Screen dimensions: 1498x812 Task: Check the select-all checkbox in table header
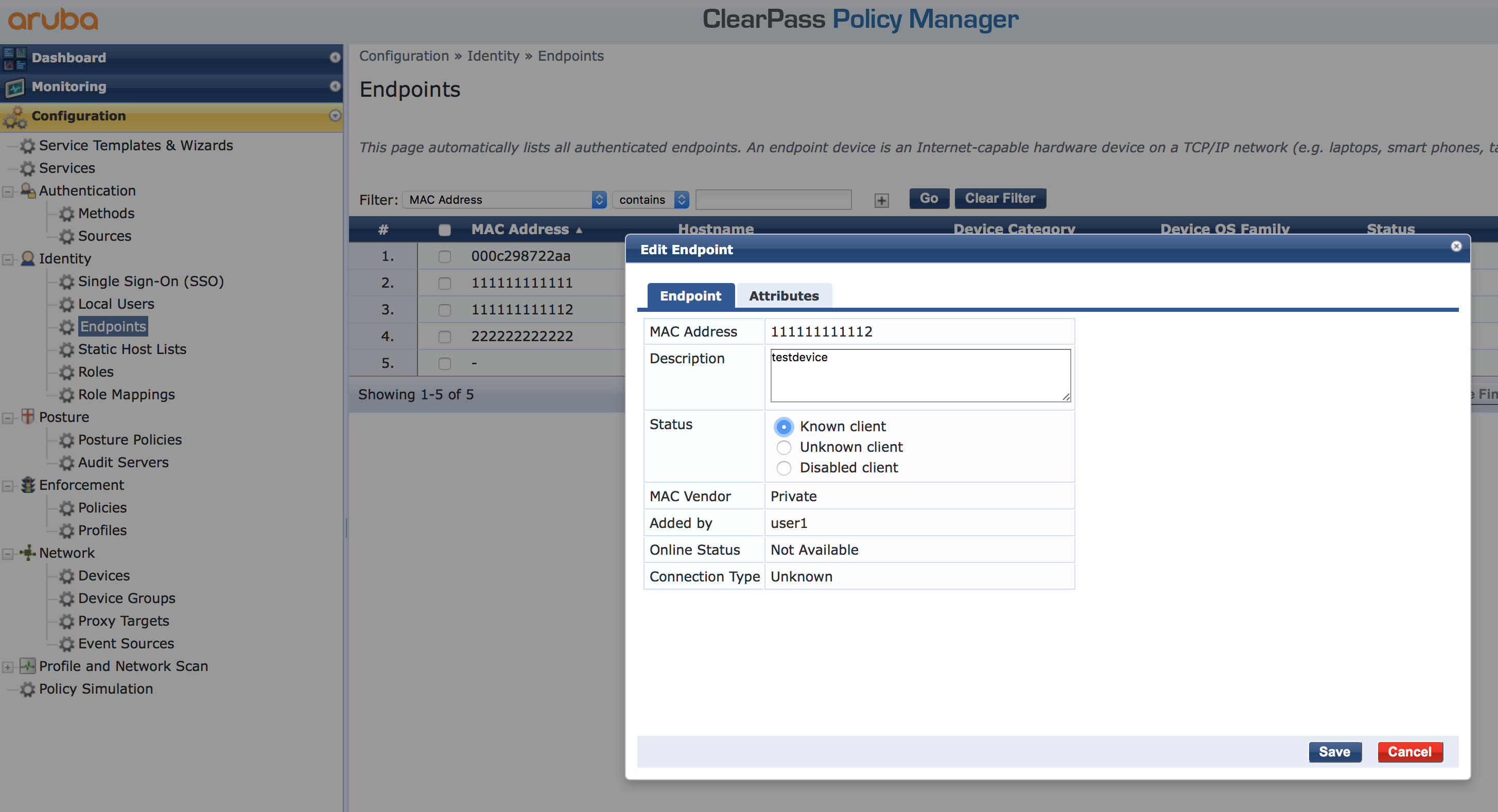445,230
